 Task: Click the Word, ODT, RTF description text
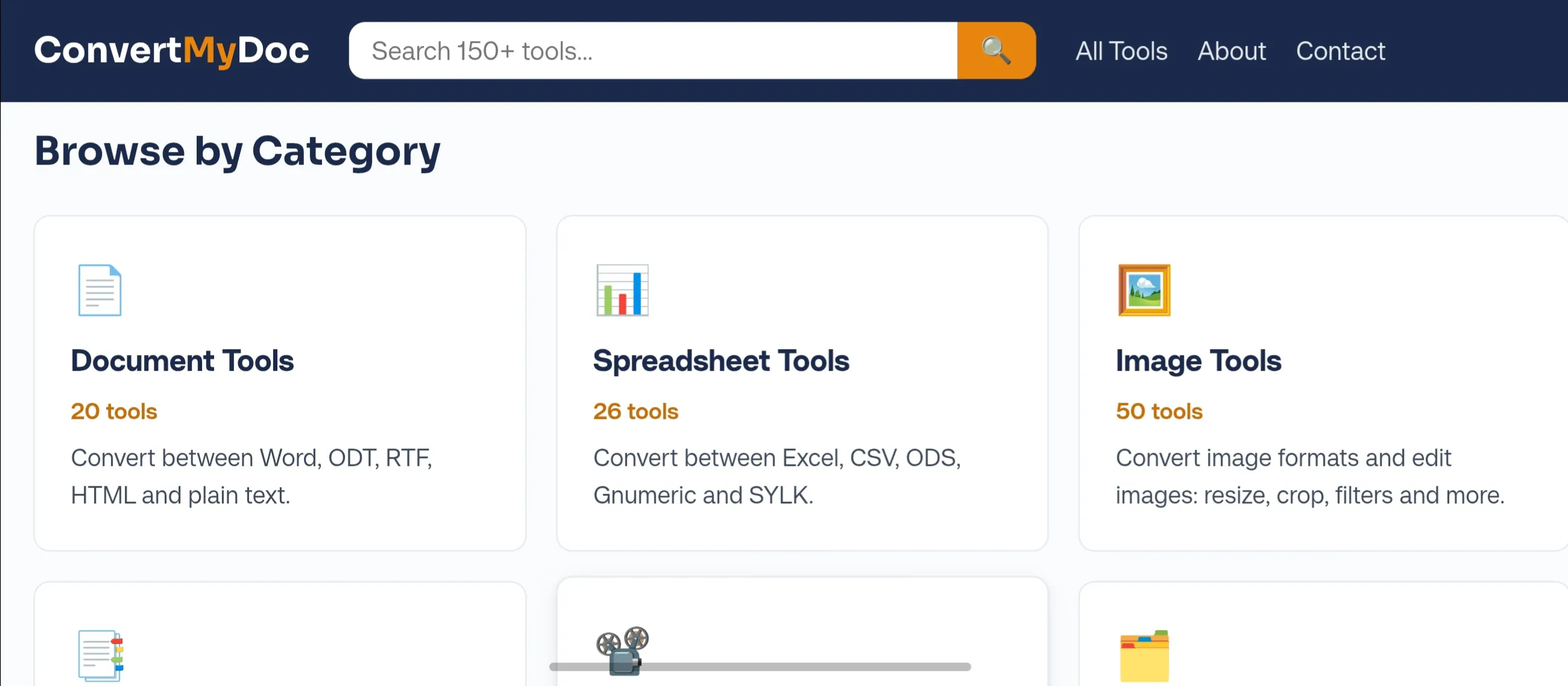click(251, 477)
